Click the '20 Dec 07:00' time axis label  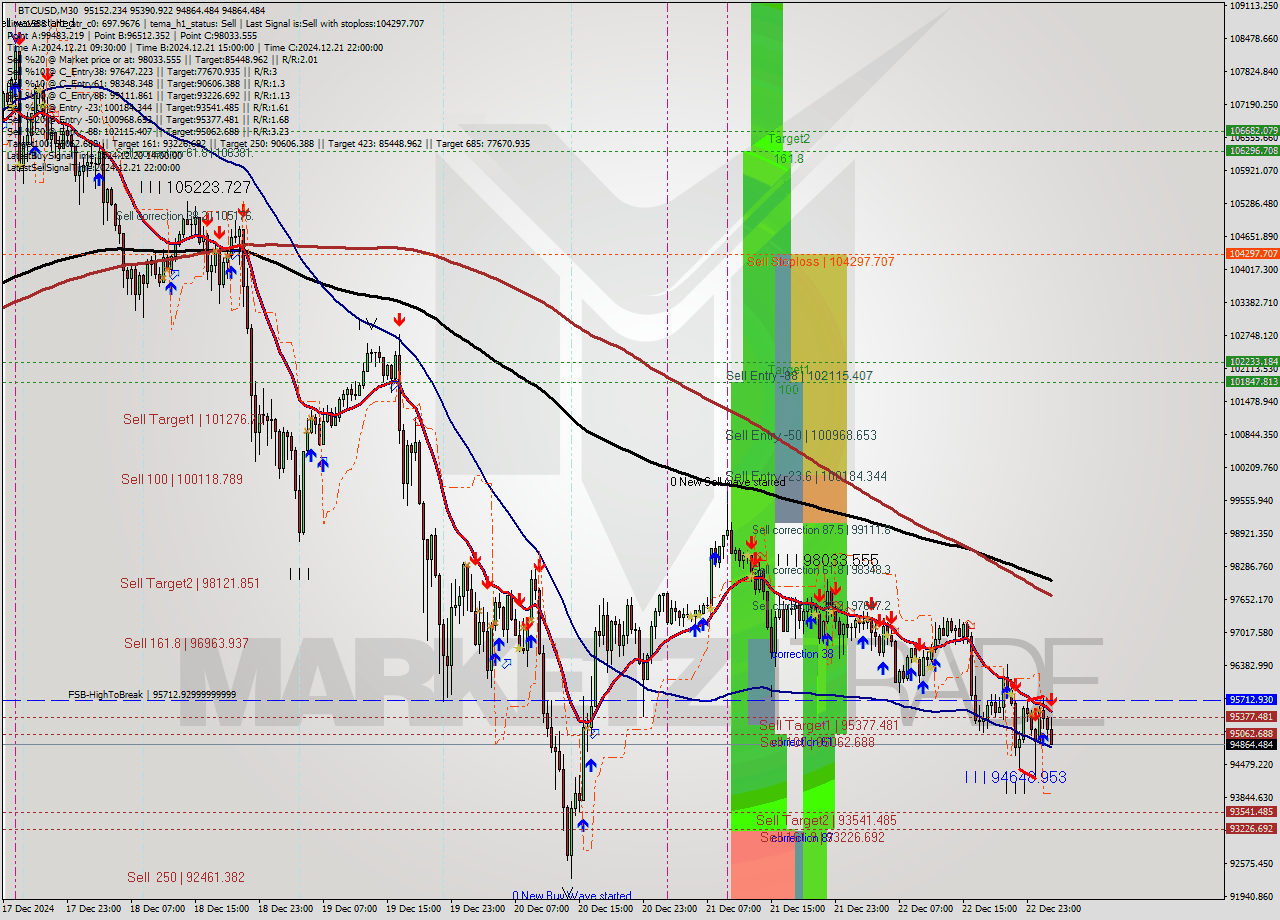tap(543, 909)
